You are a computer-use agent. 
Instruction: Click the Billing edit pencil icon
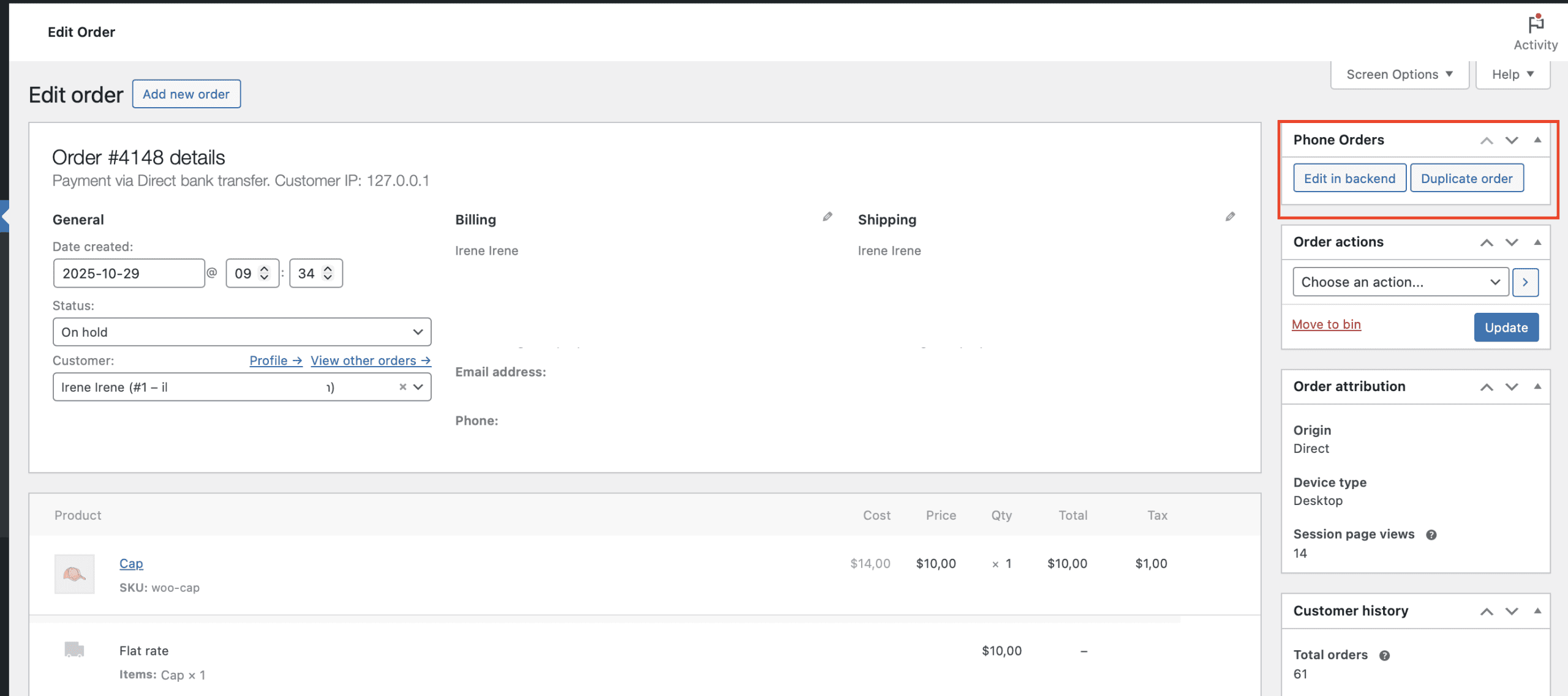pyautogui.click(x=827, y=217)
